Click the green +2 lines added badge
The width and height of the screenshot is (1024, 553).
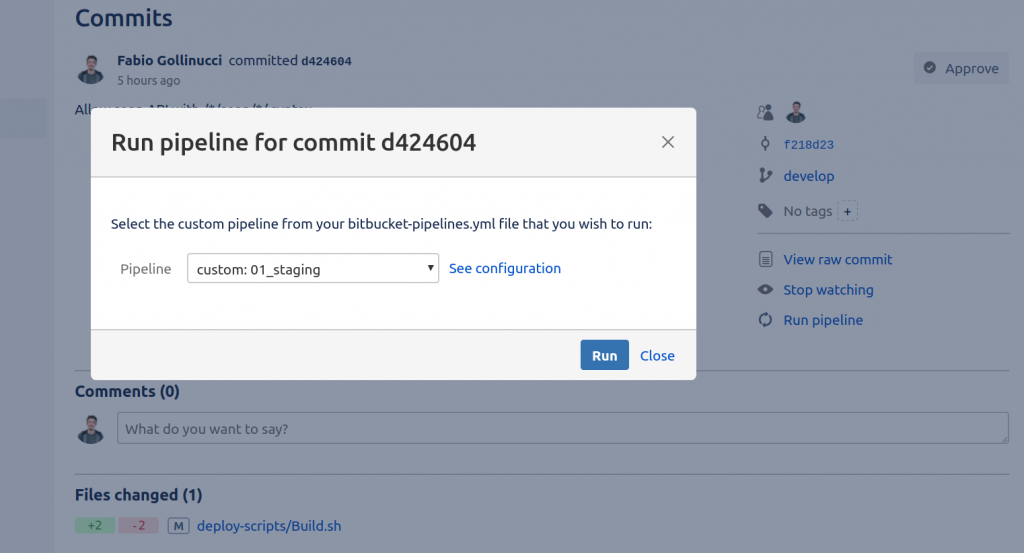click(95, 526)
